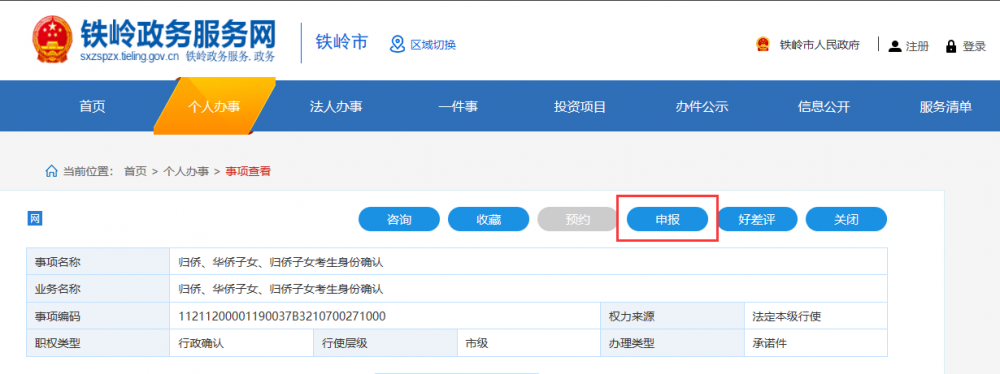Click the 当前位置 breadcrumb label

click(x=88, y=171)
